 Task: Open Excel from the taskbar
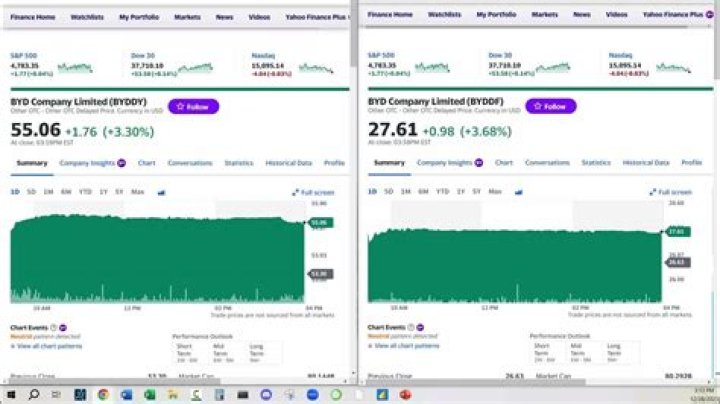click(149, 394)
